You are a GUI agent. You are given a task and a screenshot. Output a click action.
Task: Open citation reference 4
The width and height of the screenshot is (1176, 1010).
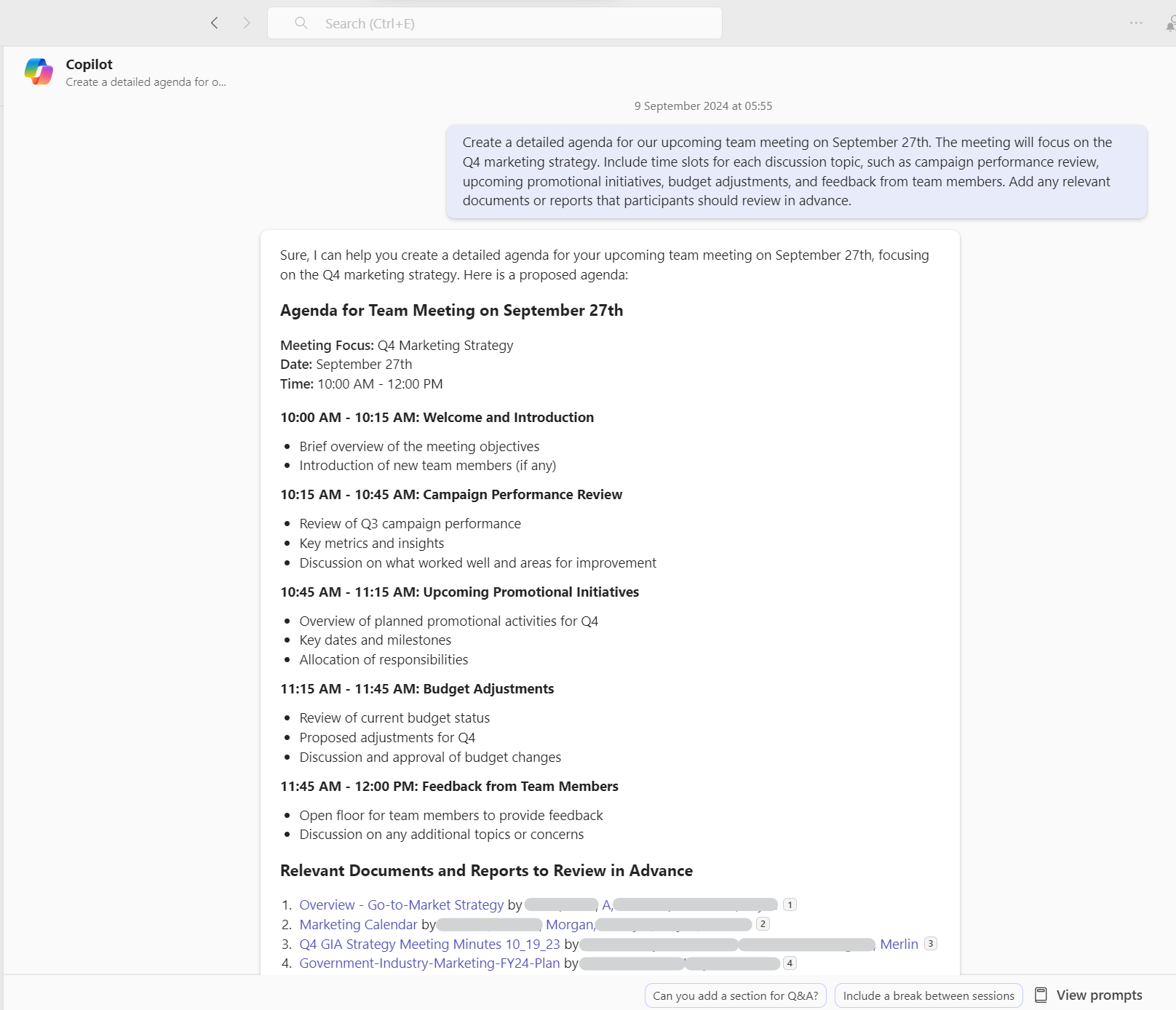point(790,963)
